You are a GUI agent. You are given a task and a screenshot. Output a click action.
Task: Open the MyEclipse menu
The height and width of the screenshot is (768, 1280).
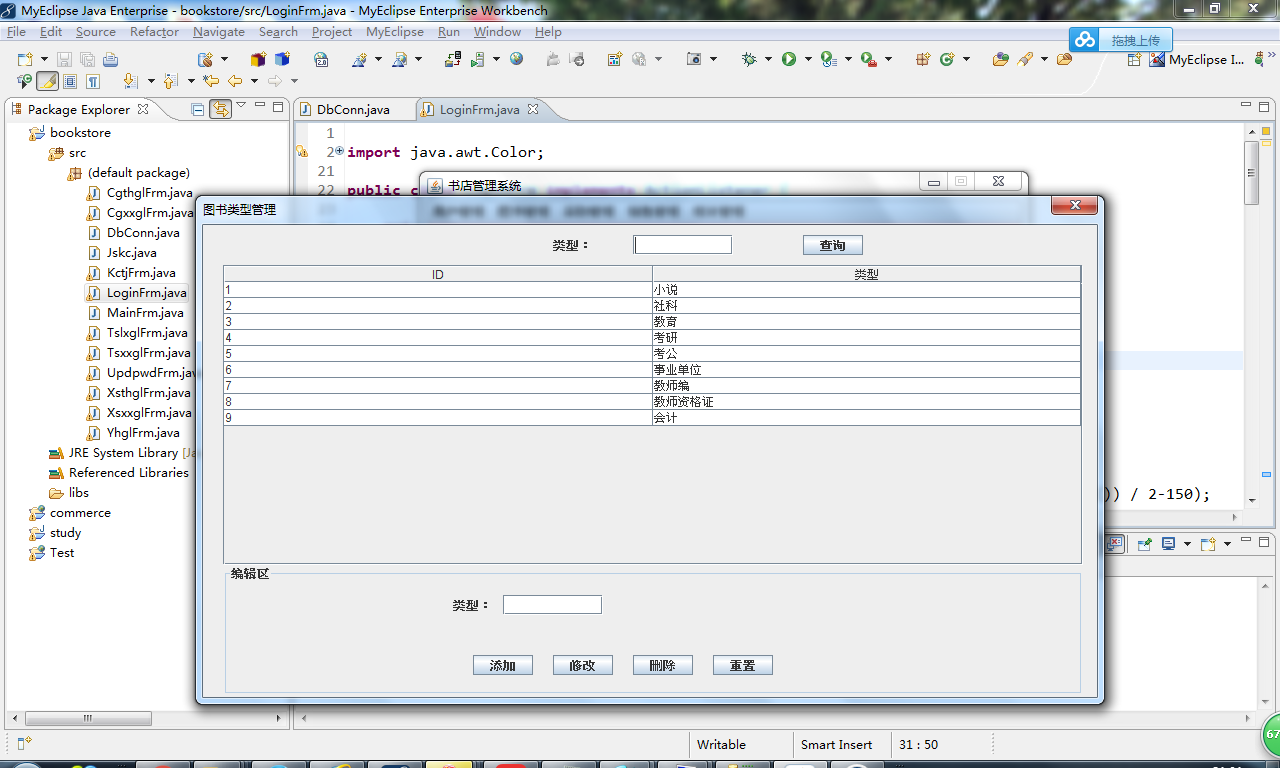coord(394,31)
